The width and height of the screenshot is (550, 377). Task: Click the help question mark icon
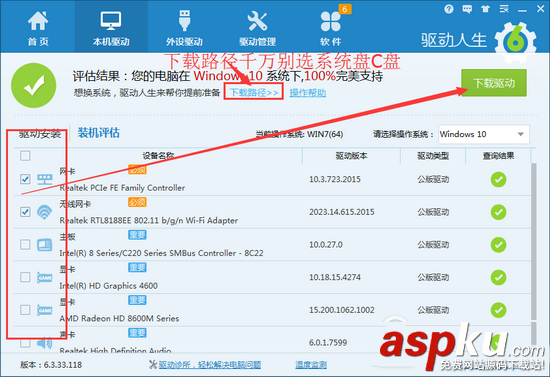pyautogui.click(x=449, y=9)
